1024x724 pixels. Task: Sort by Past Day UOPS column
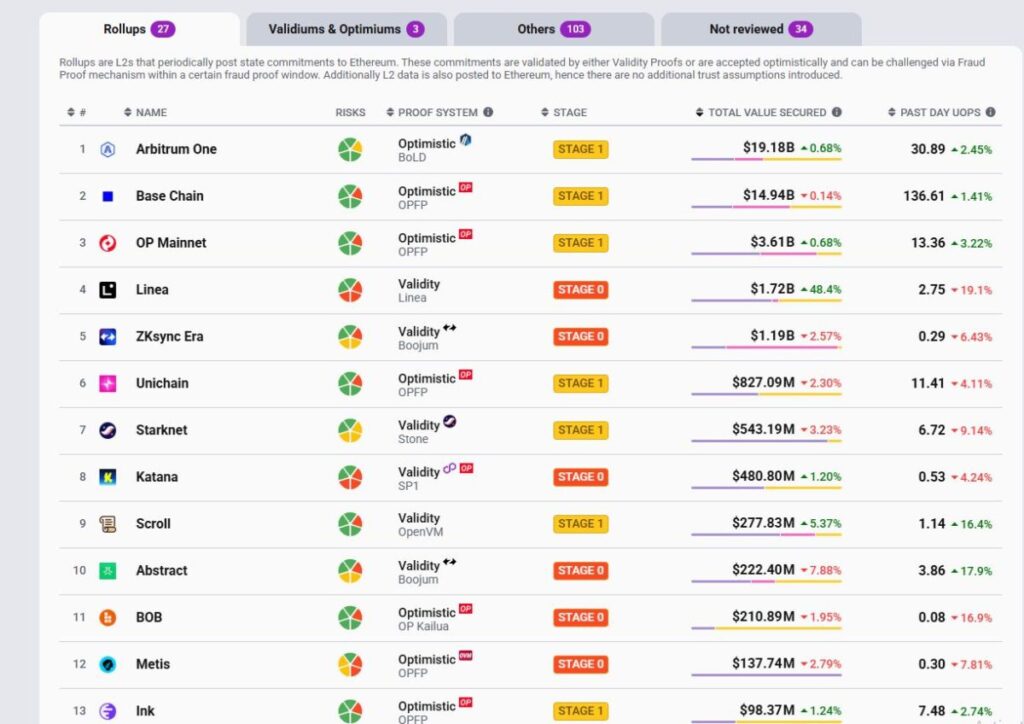[935, 112]
